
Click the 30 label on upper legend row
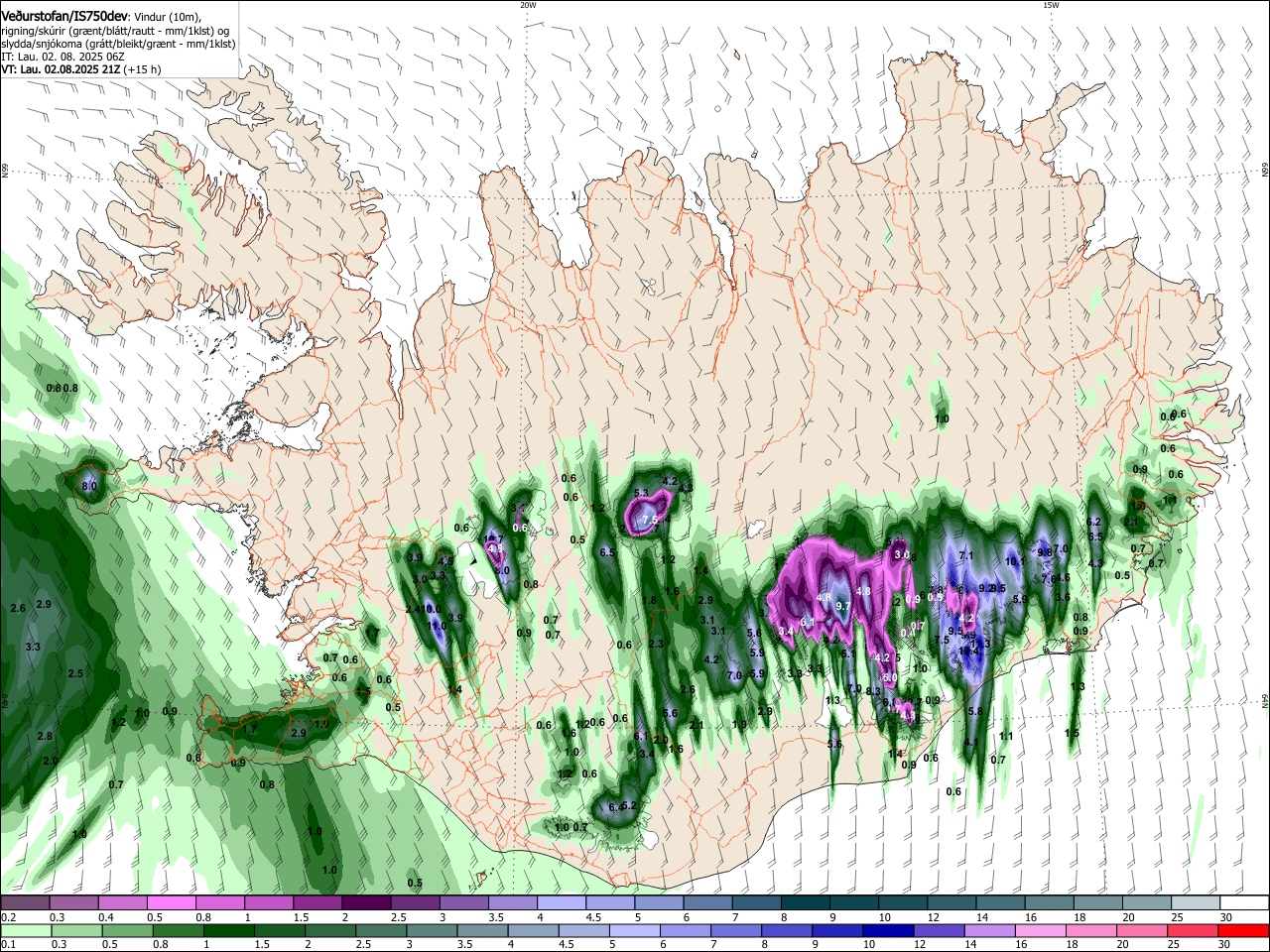click(x=1226, y=917)
